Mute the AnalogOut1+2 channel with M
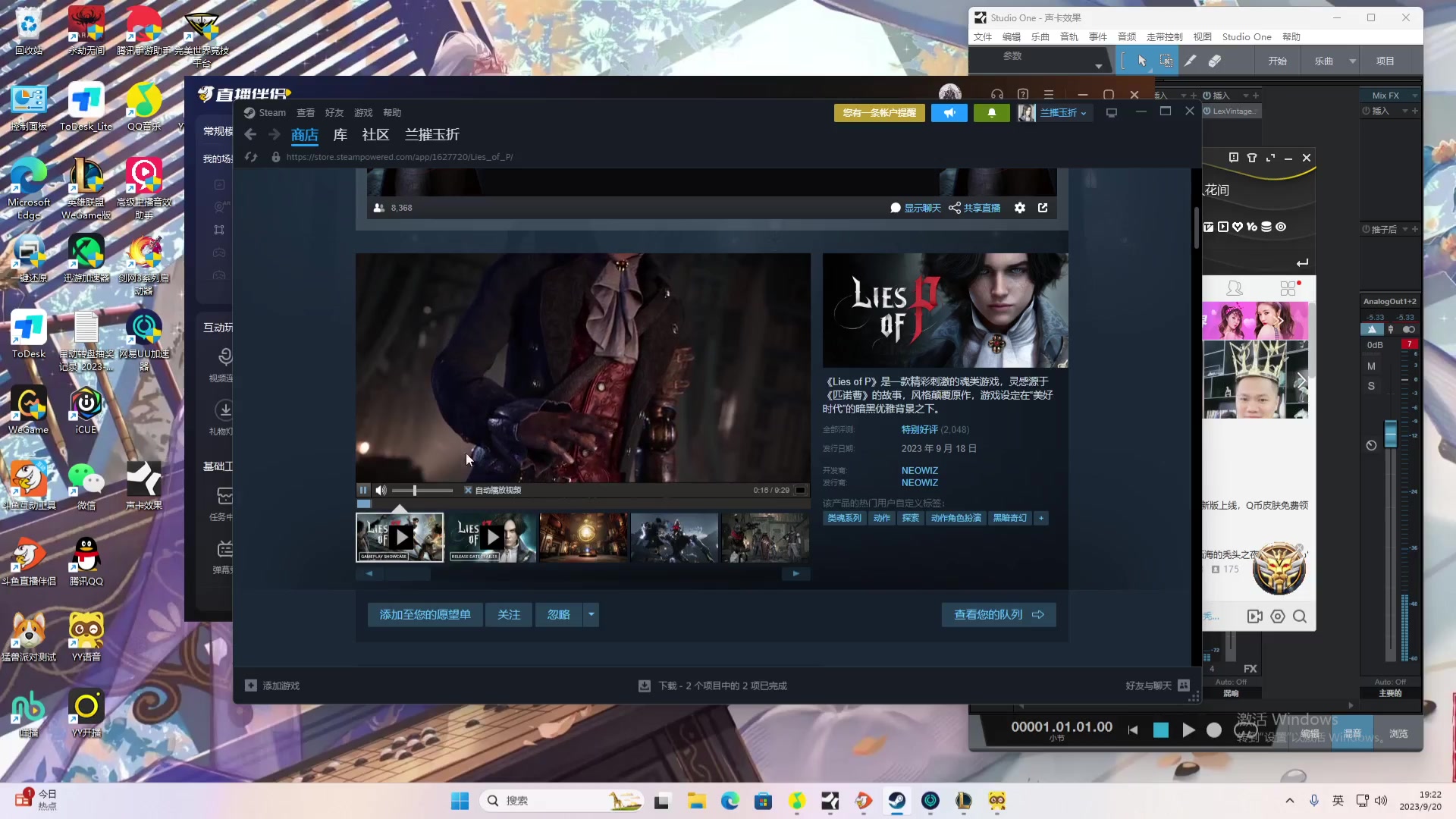Image resolution: width=1456 pixels, height=819 pixels. click(x=1371, y=367)
